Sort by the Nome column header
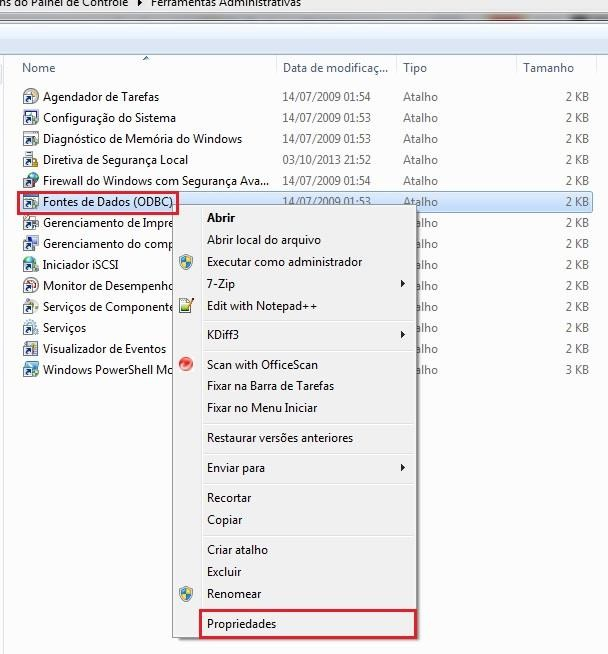Image resolution: width=608 pixels, height=654 pixels. coord(38,68)
